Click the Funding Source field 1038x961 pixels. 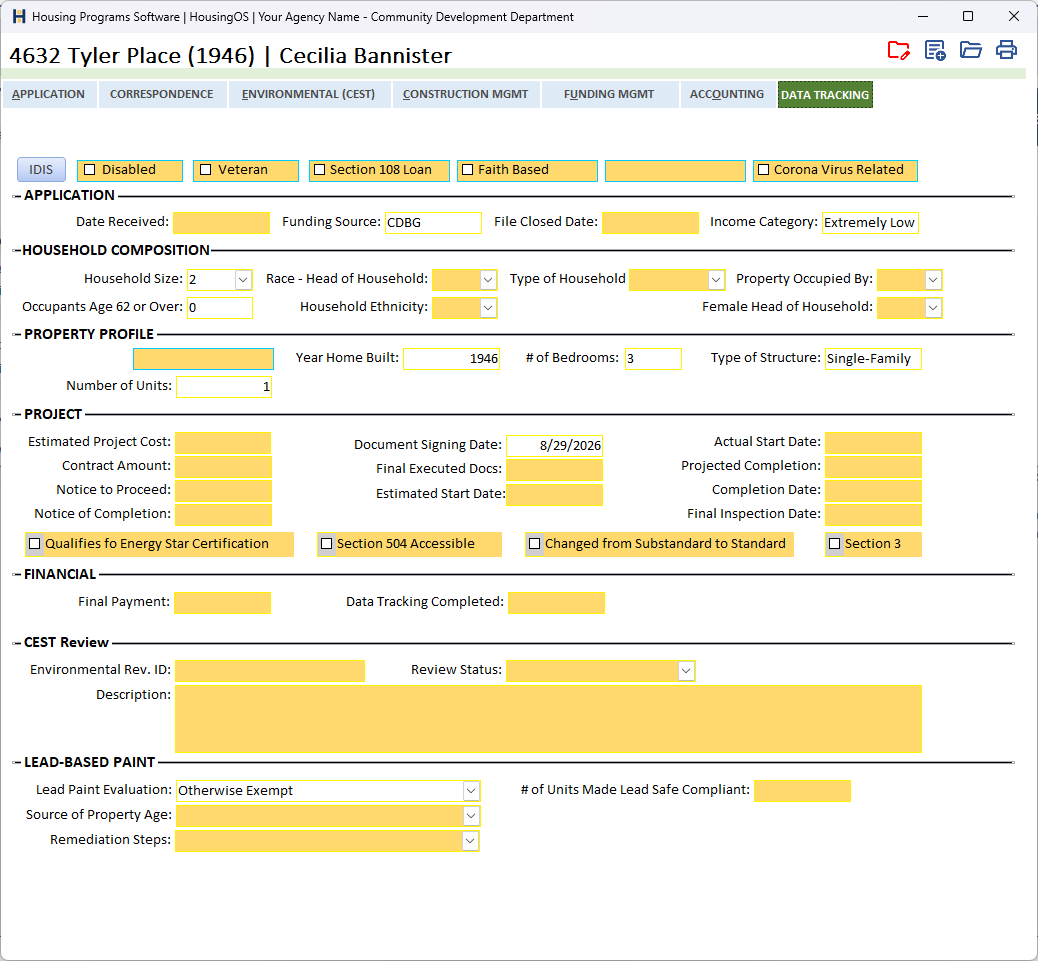point(433,223)
